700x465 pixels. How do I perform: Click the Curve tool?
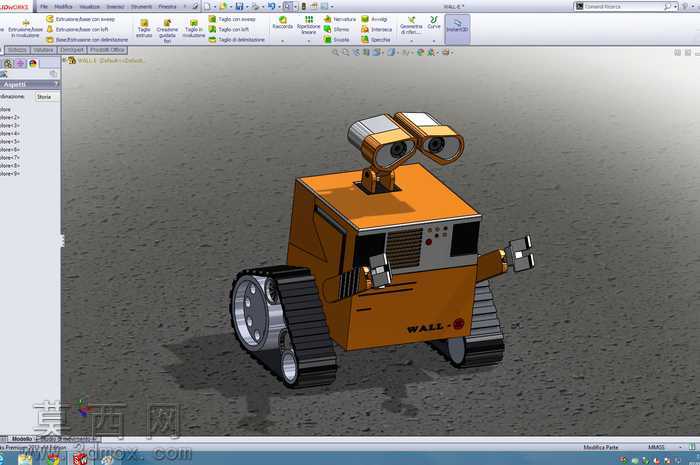433,23
